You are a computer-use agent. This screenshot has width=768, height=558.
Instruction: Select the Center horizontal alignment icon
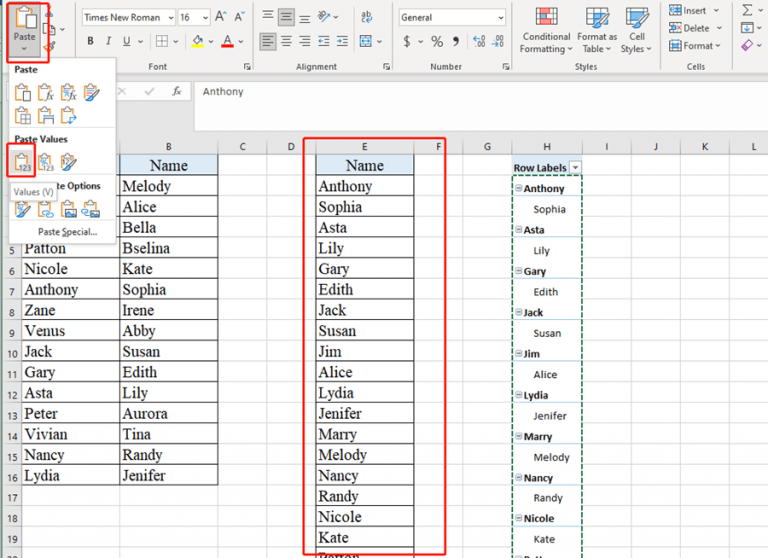[x=286, y=42]
